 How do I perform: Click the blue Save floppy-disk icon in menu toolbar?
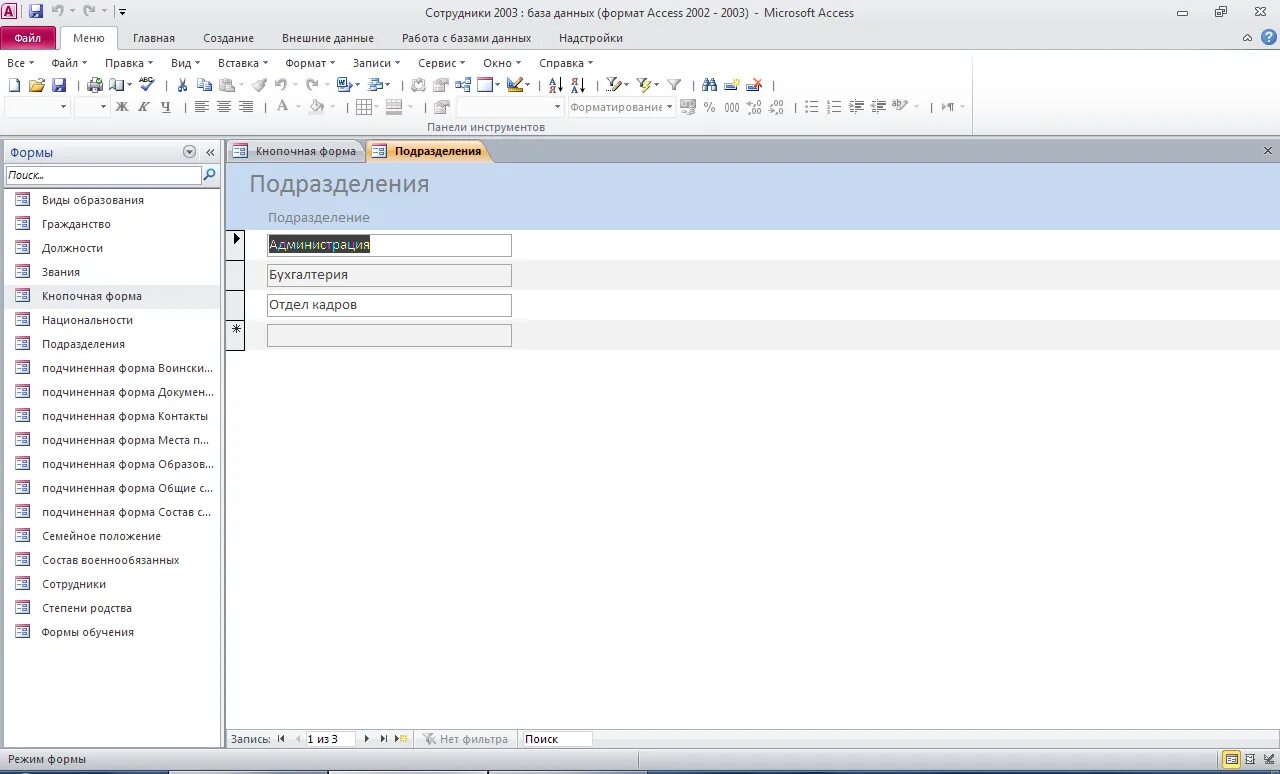[x=59, y=85]
